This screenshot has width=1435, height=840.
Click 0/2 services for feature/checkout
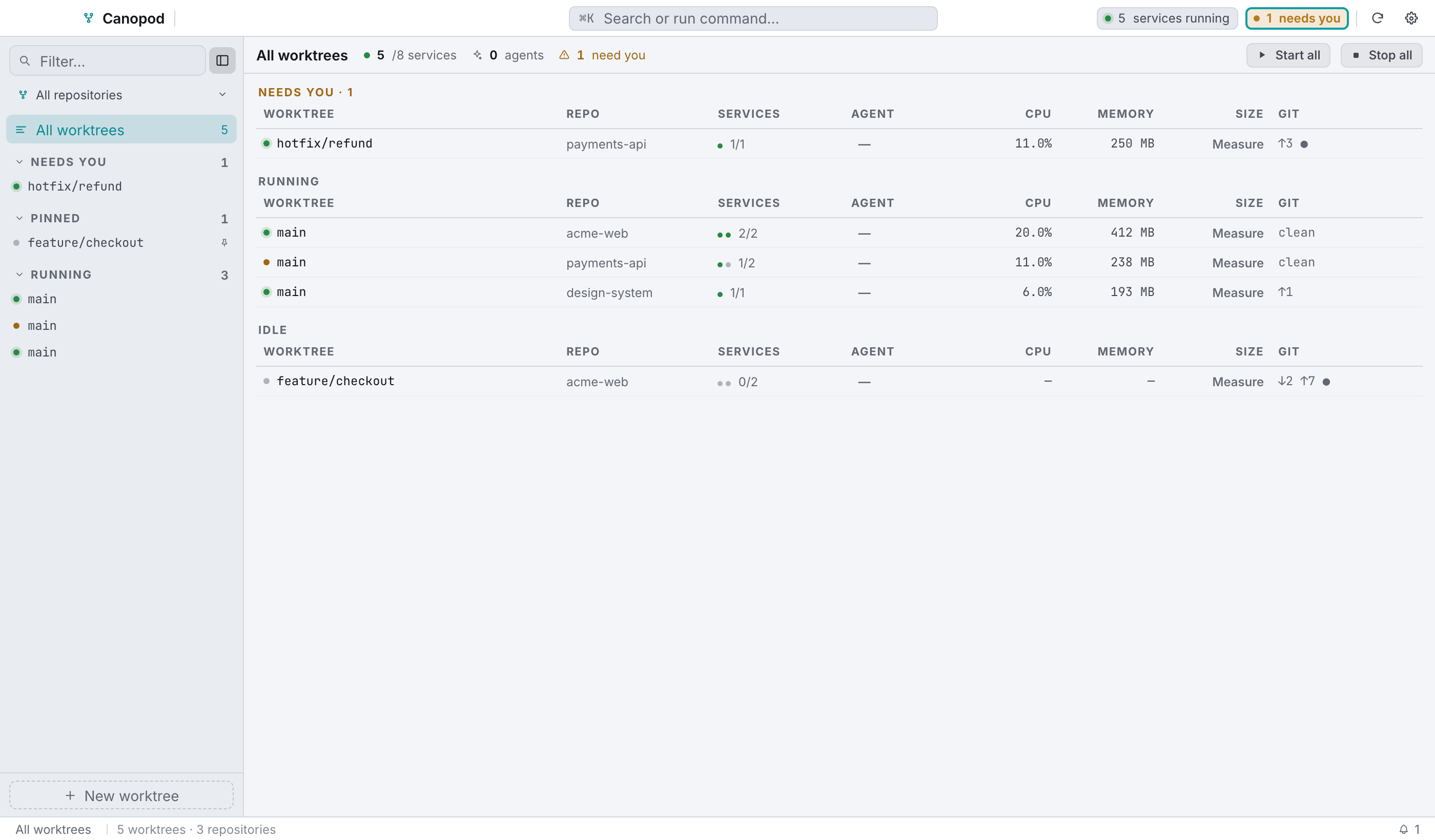[x=737, y=382]
